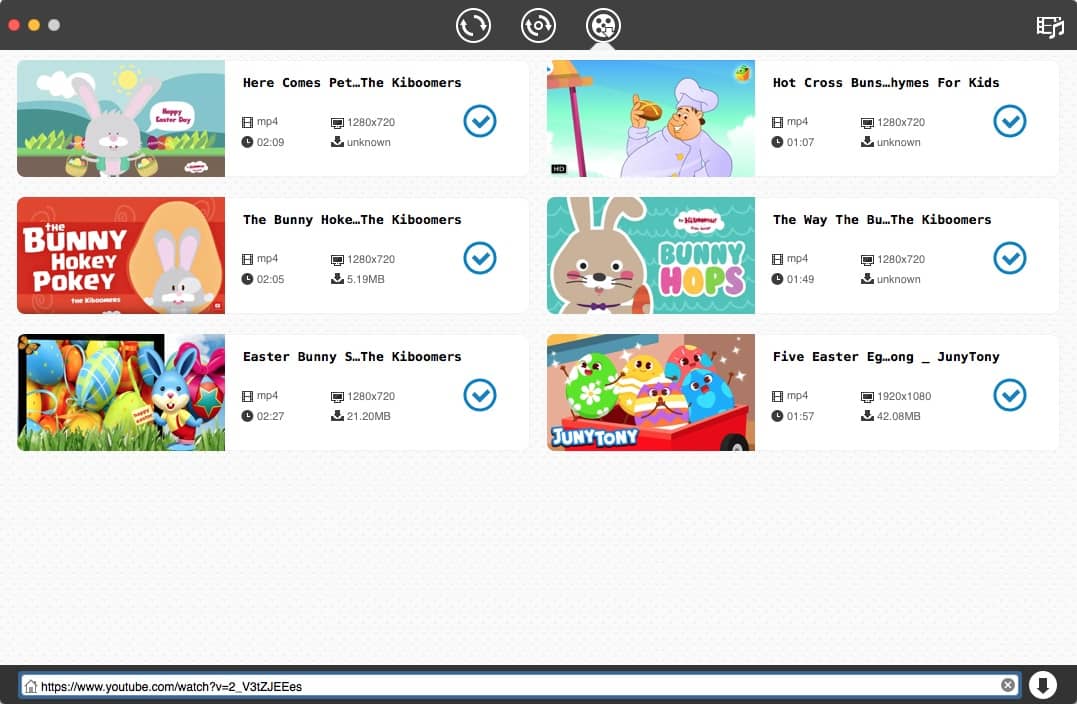This screenshot has height=704, width=1077.
Task: Click the 5.19MB file size value
Action: pyautogui.click(x=365, y=280)
